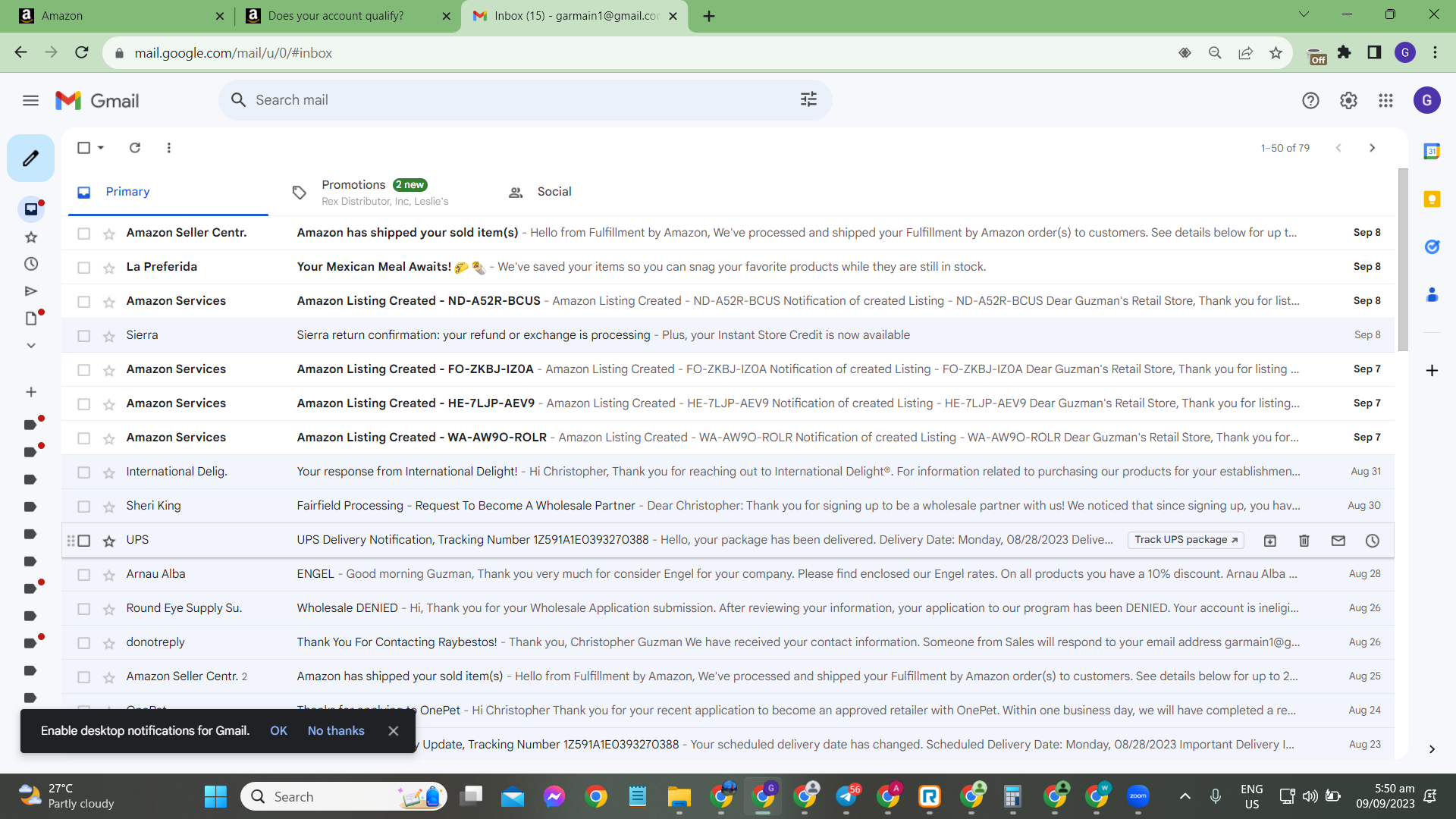The image size is (1456, 819).
Task: Open Sent folder arrow icon in sidebar
Action: click(x=31, y=291)
